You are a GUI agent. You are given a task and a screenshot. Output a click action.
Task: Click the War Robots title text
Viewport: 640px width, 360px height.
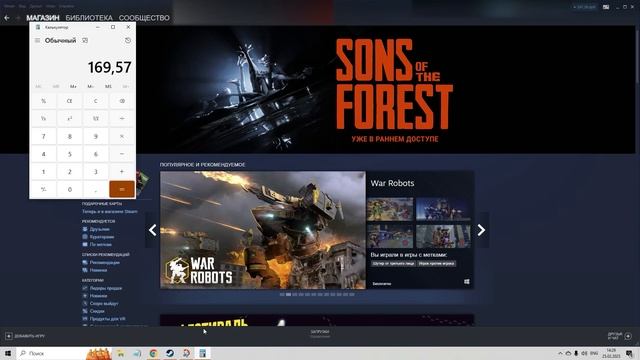392,183
